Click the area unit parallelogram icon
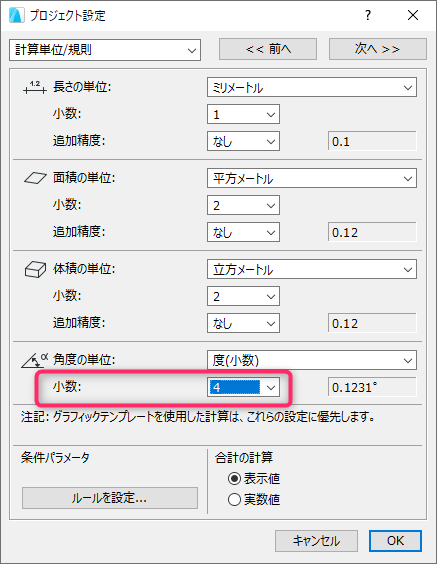This screenshot has height=564, width=437. click(x=35, y=178)
